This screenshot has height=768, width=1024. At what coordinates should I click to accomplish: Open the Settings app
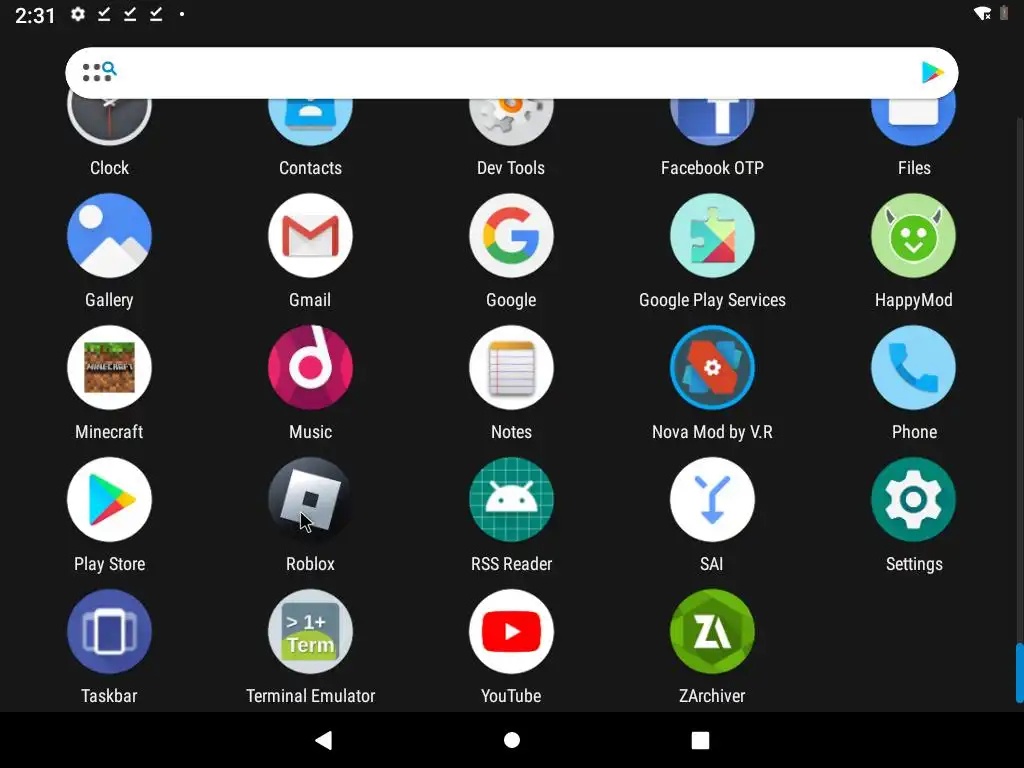tap(914, 500)
